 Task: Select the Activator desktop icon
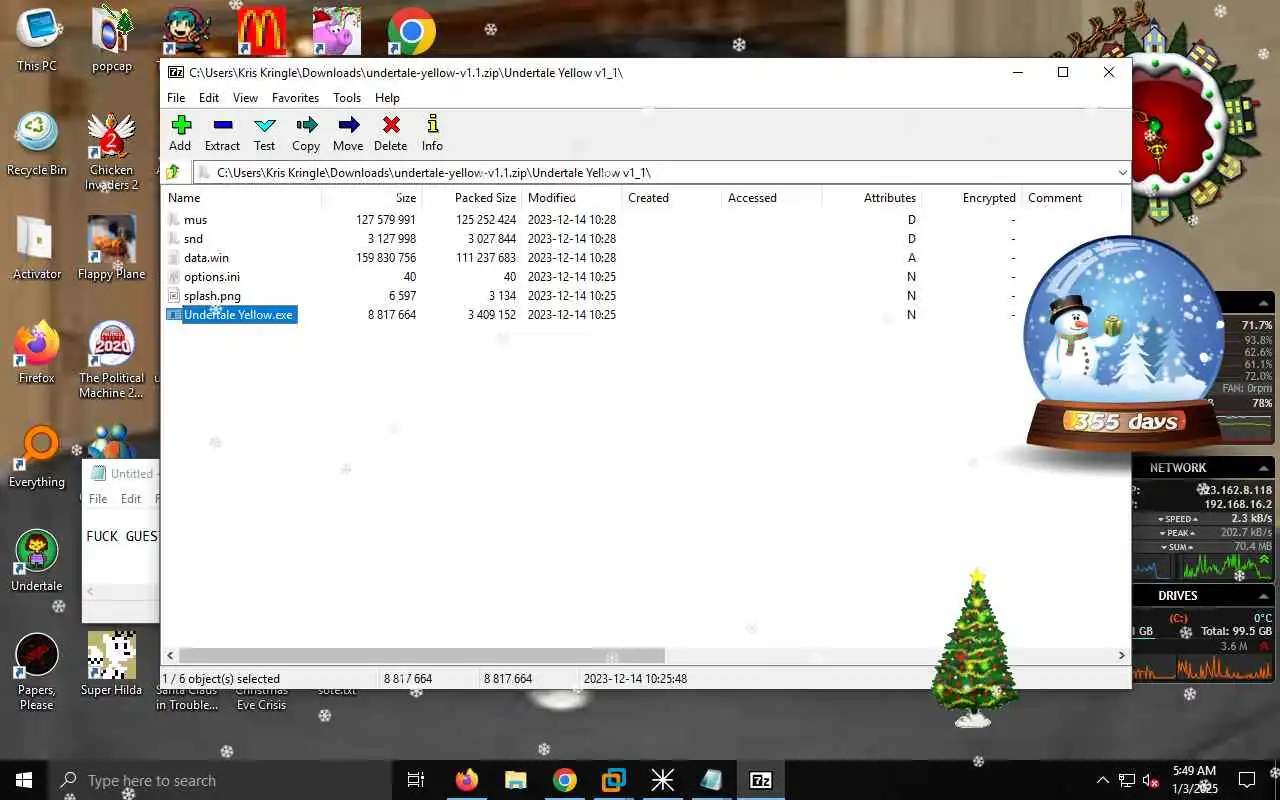pos(37,248)
